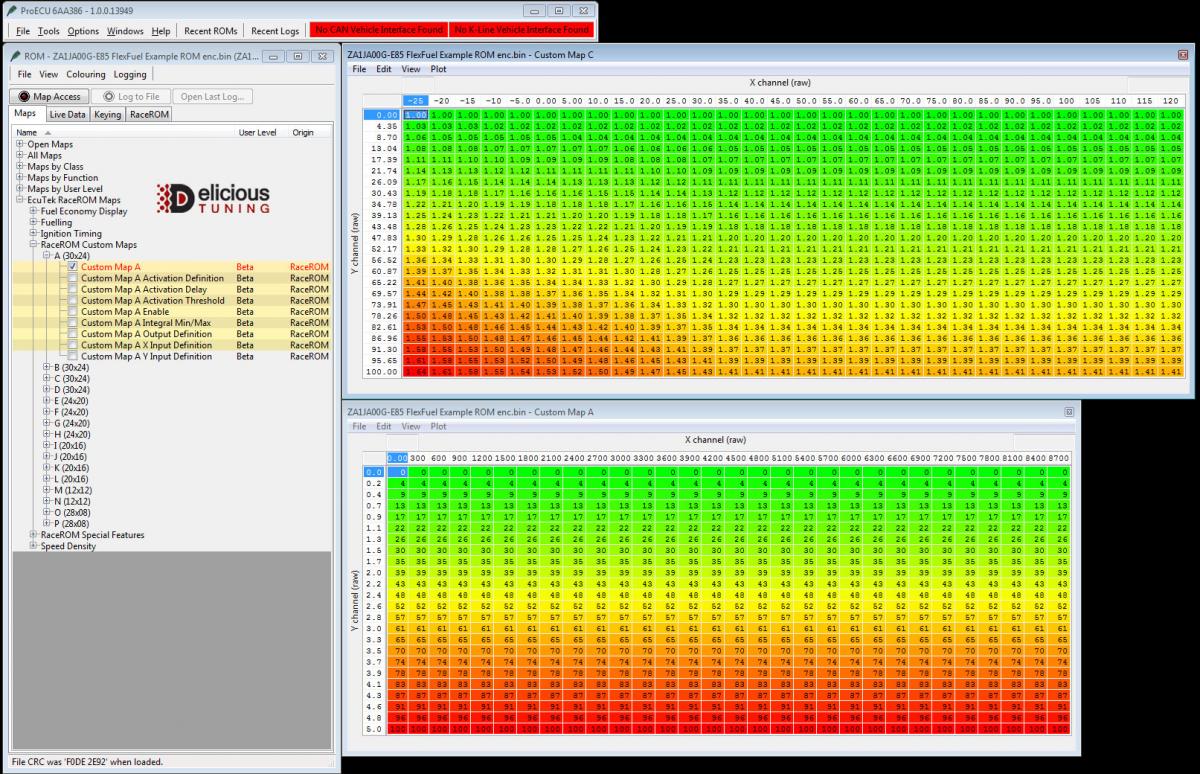Viewport: 1200px width, 774px height.
Task: Collapse the RaceROM Custom Maps node
Action: click(34, 244)
